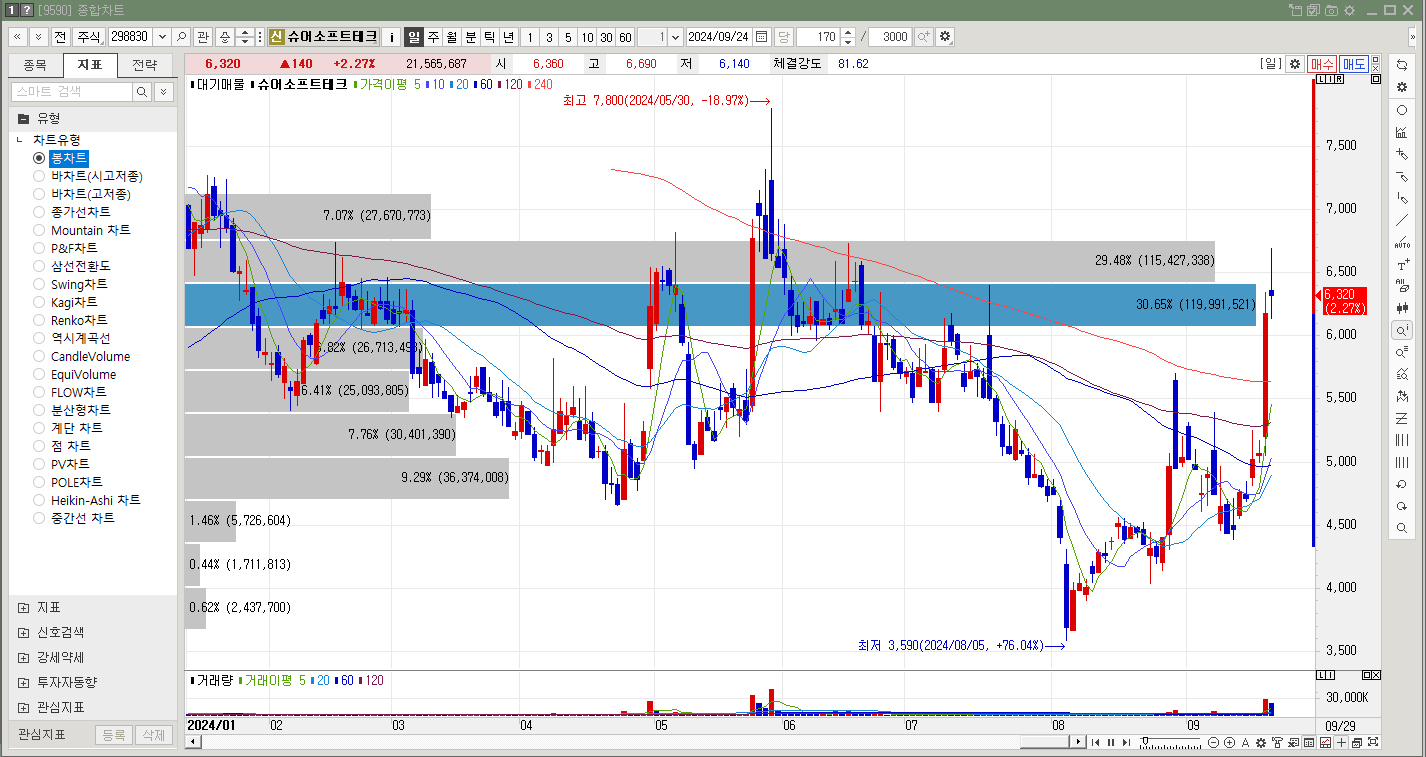Click the bottom right toolbar magnifier zoom tool

[x=1402, y=528]
